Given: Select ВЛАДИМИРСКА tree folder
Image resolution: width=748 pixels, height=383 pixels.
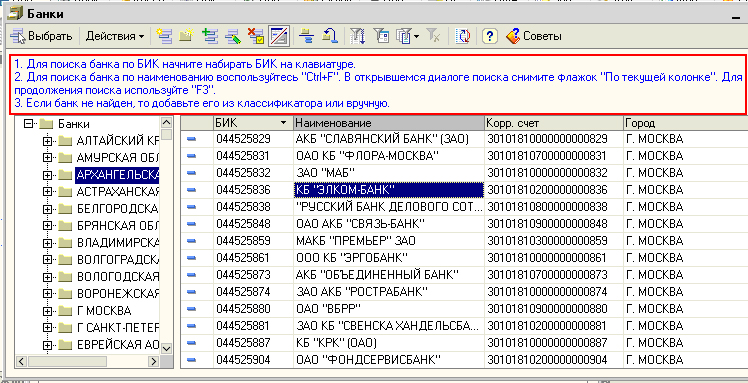Looking at the screenshot, I should [118, 243].
